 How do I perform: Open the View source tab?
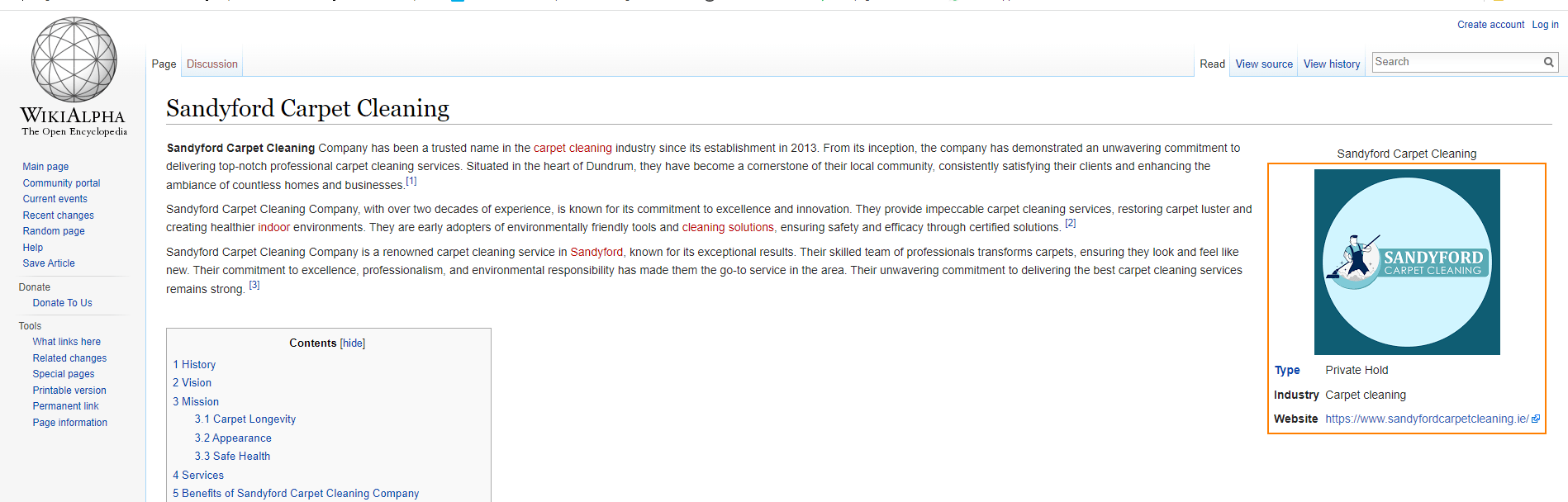coord(1264,64)
